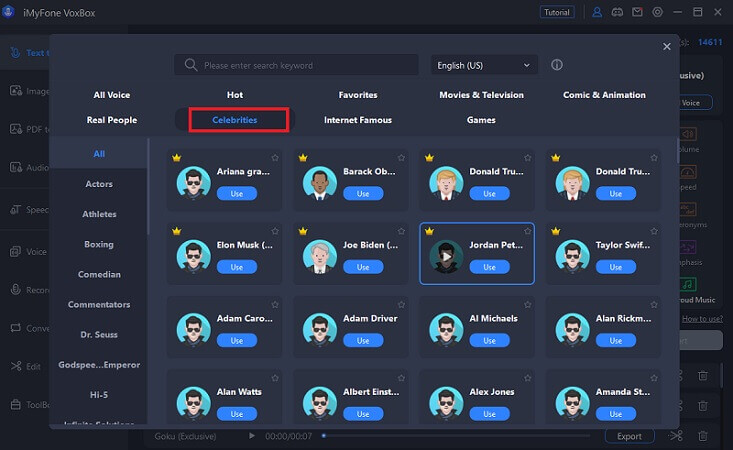This screenshot has height=450, width=733.
Task: Pick the Hi-5 subcategory
Action: click(99, 395)
